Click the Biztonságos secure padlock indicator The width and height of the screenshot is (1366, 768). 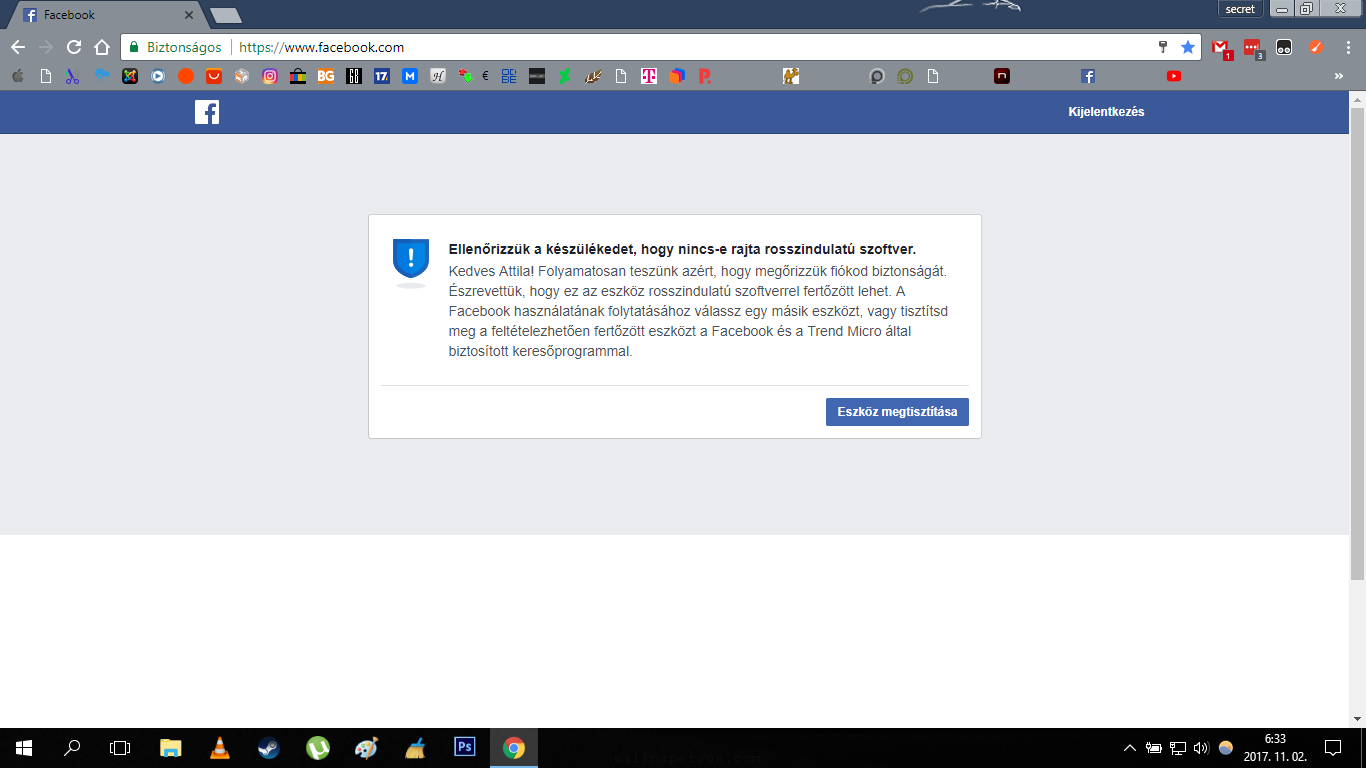pos(175,47)
